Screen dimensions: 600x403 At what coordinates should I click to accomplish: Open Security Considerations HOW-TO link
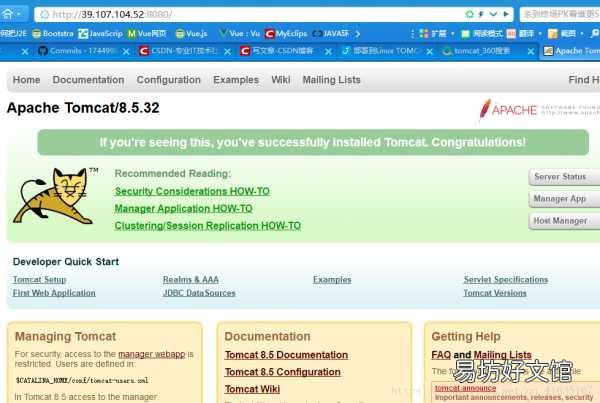[192, 191]
